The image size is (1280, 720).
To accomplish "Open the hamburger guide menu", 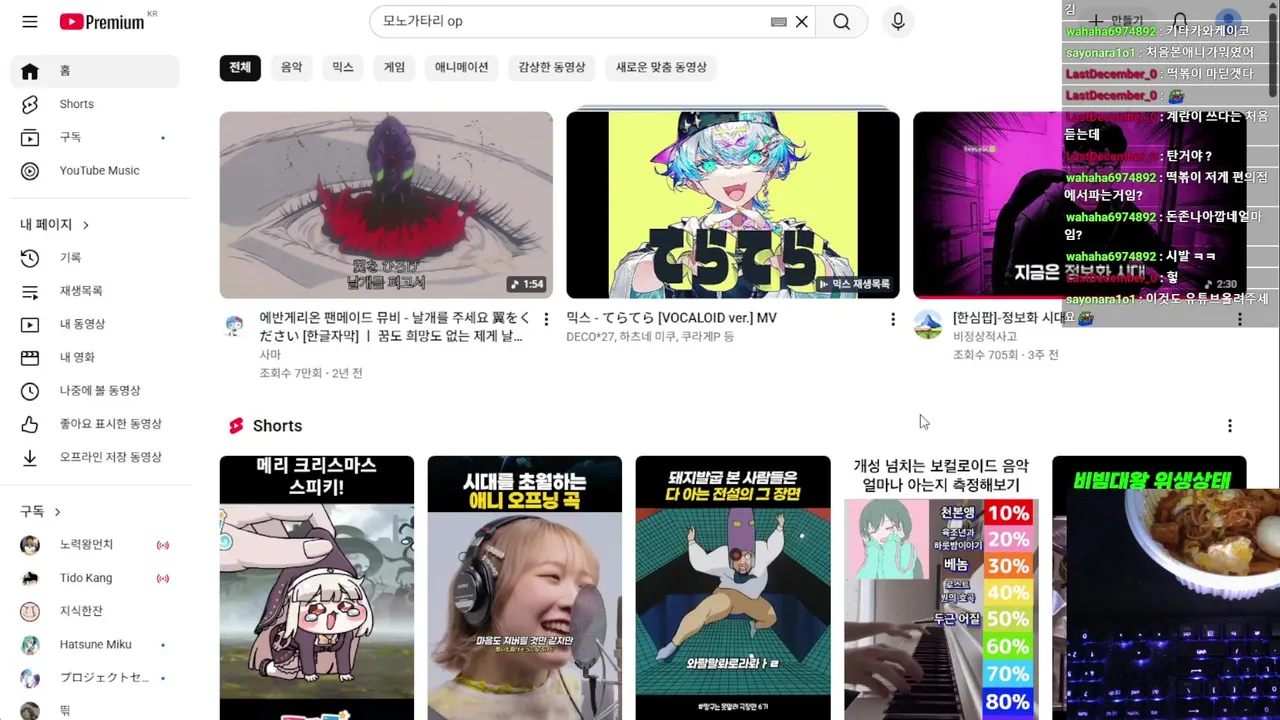I will tap(30, 21).
